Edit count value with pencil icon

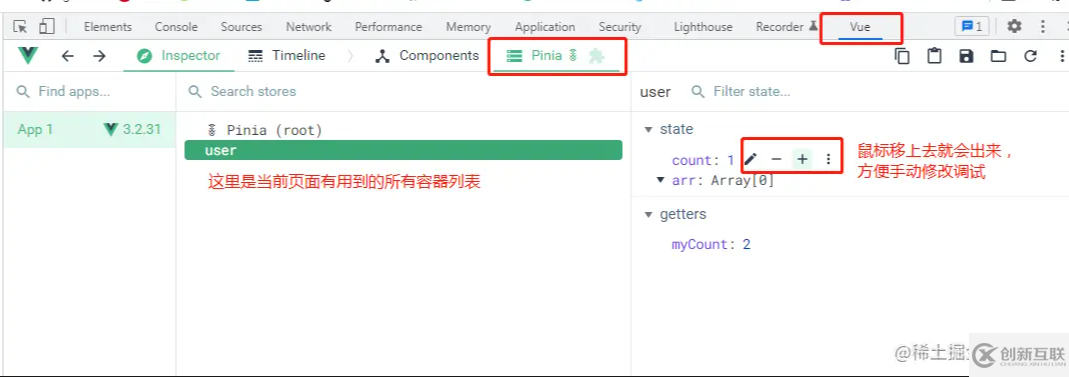[x=750, y=159]
